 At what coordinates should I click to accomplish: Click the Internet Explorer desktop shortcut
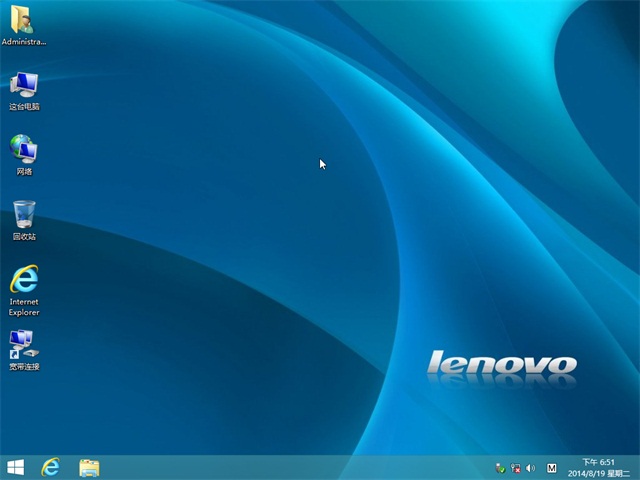[x=24, y=279]
